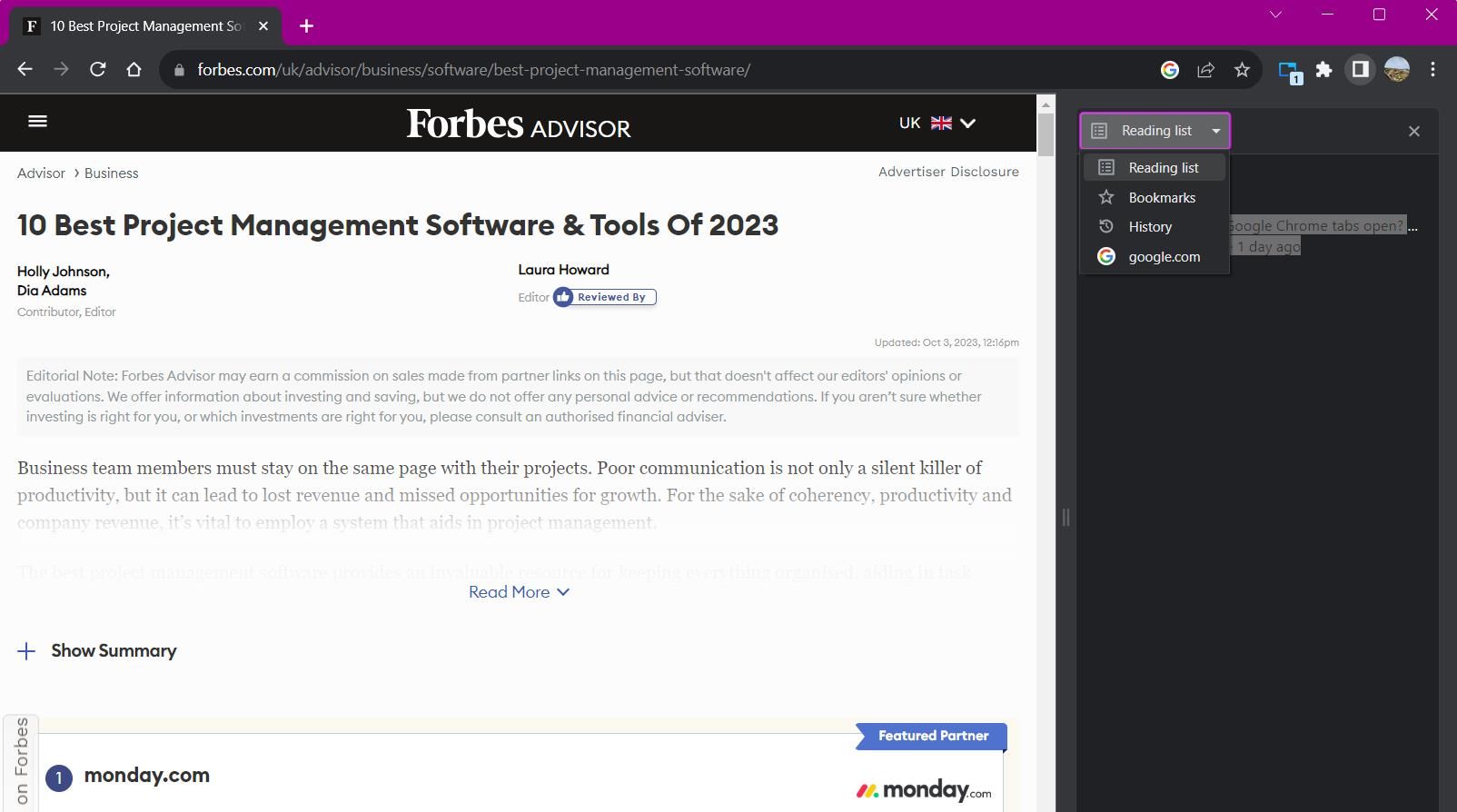Open the Advertiser Disclosure link
Viewport: 1457px width, 812px height.
[x=948, y=172]
